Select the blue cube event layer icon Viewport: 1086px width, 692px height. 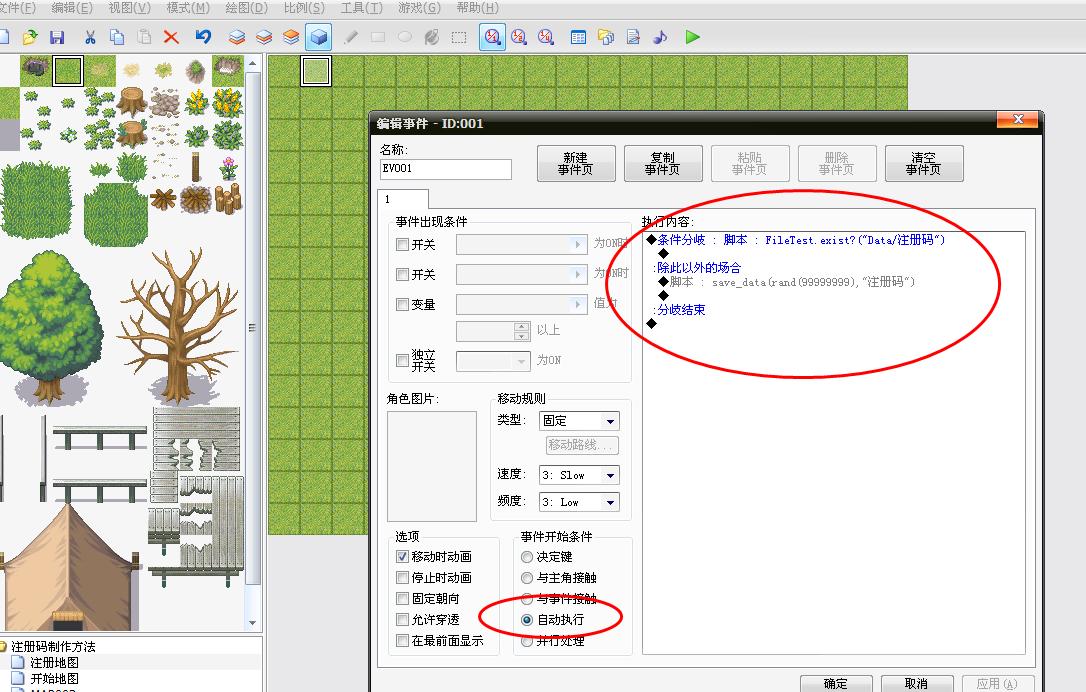[x=319, y=37]
